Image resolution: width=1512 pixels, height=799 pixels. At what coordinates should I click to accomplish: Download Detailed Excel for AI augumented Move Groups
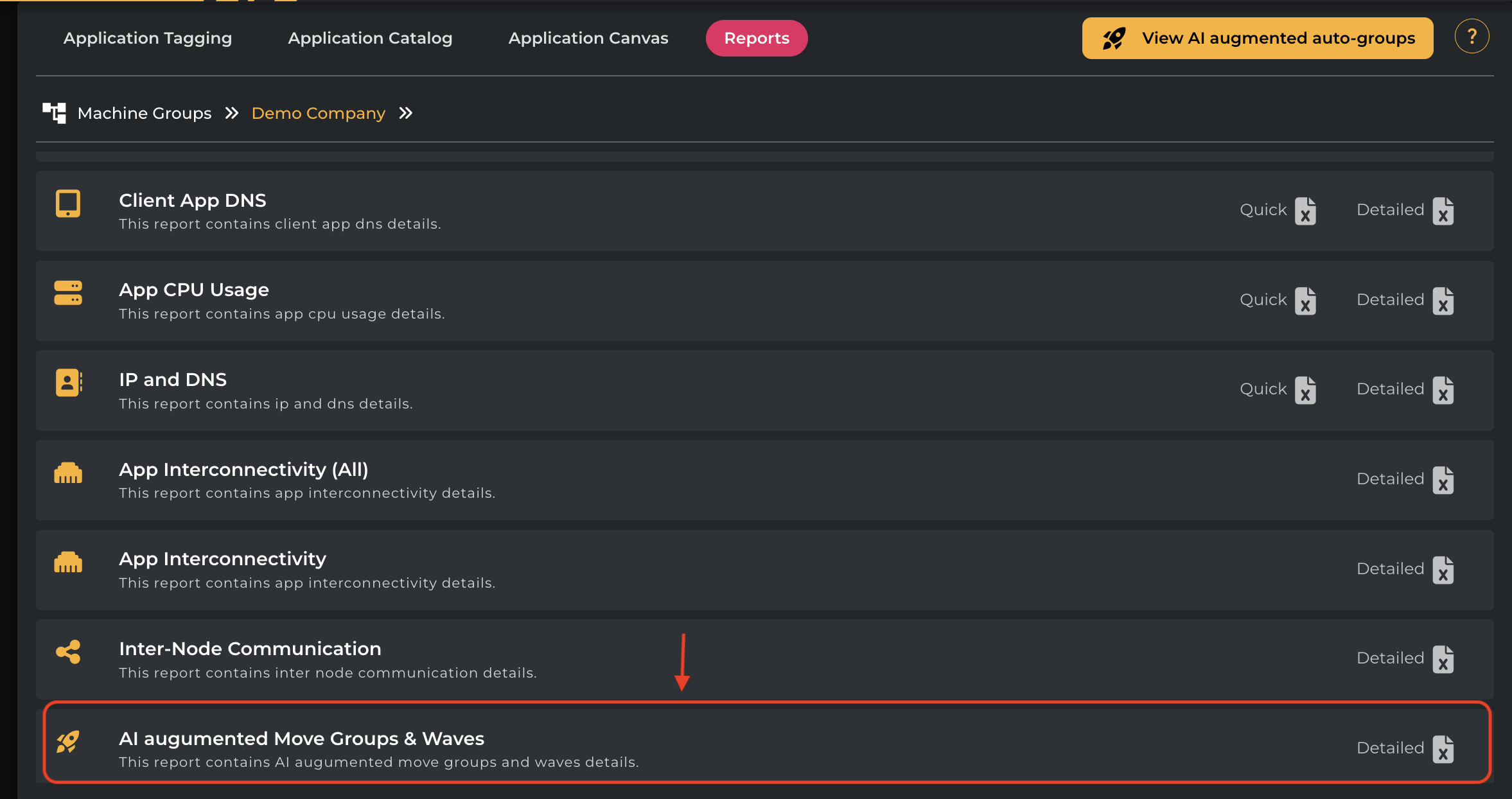1443,749
